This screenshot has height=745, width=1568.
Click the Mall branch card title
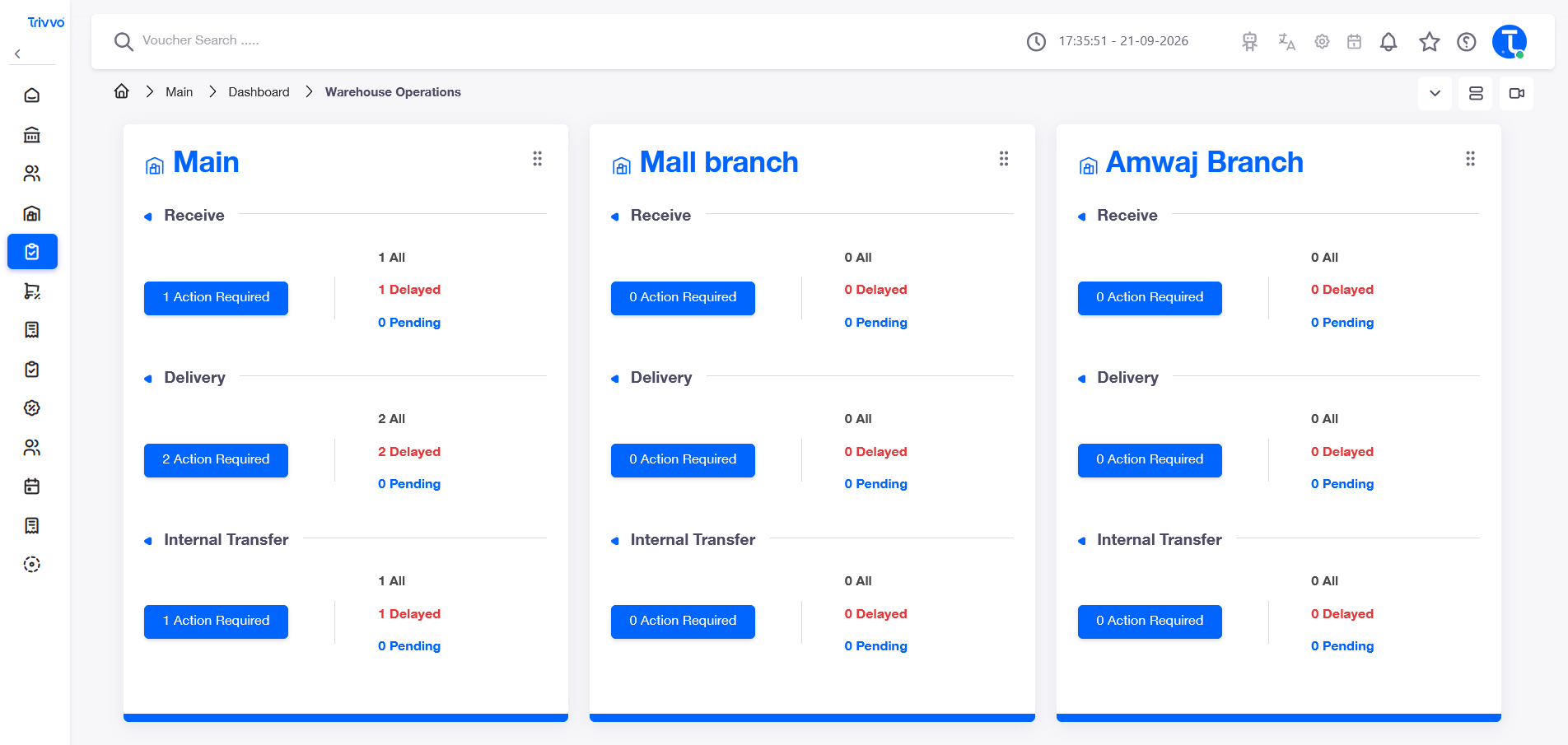(x=719, y=162)
